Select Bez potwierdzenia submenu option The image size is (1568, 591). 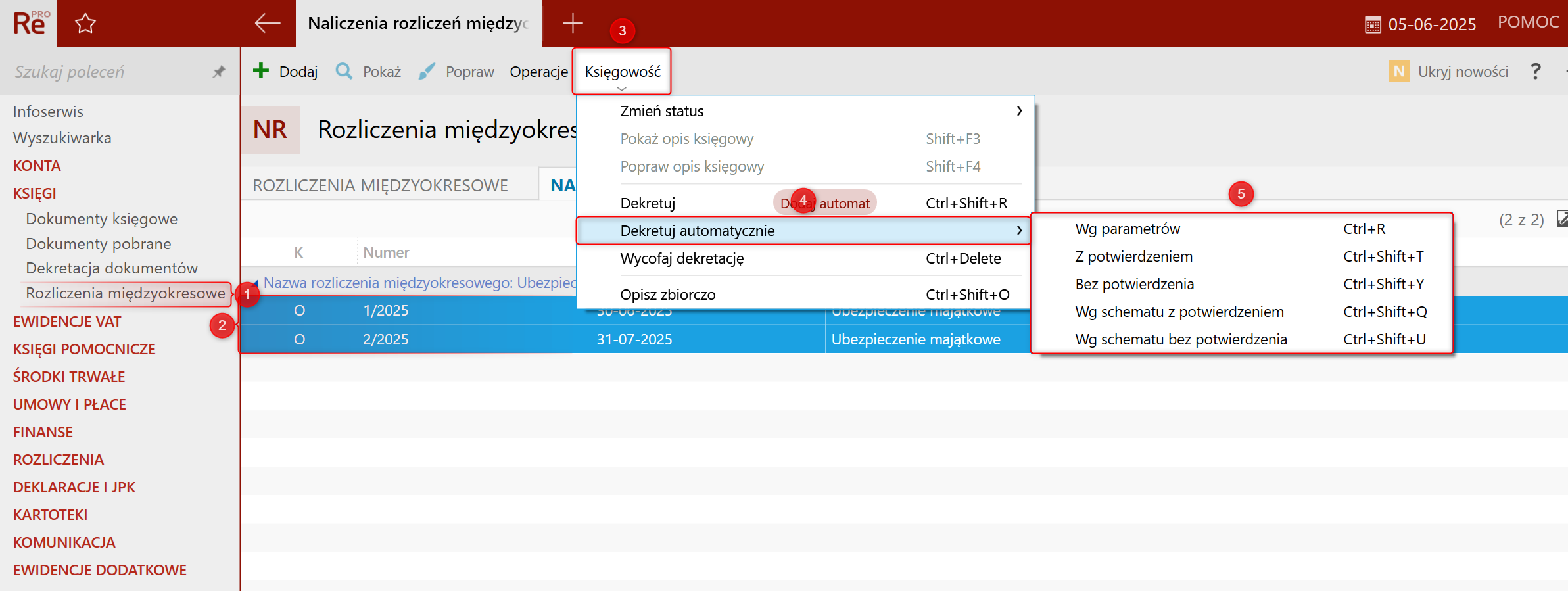(x=1242, y=284)
